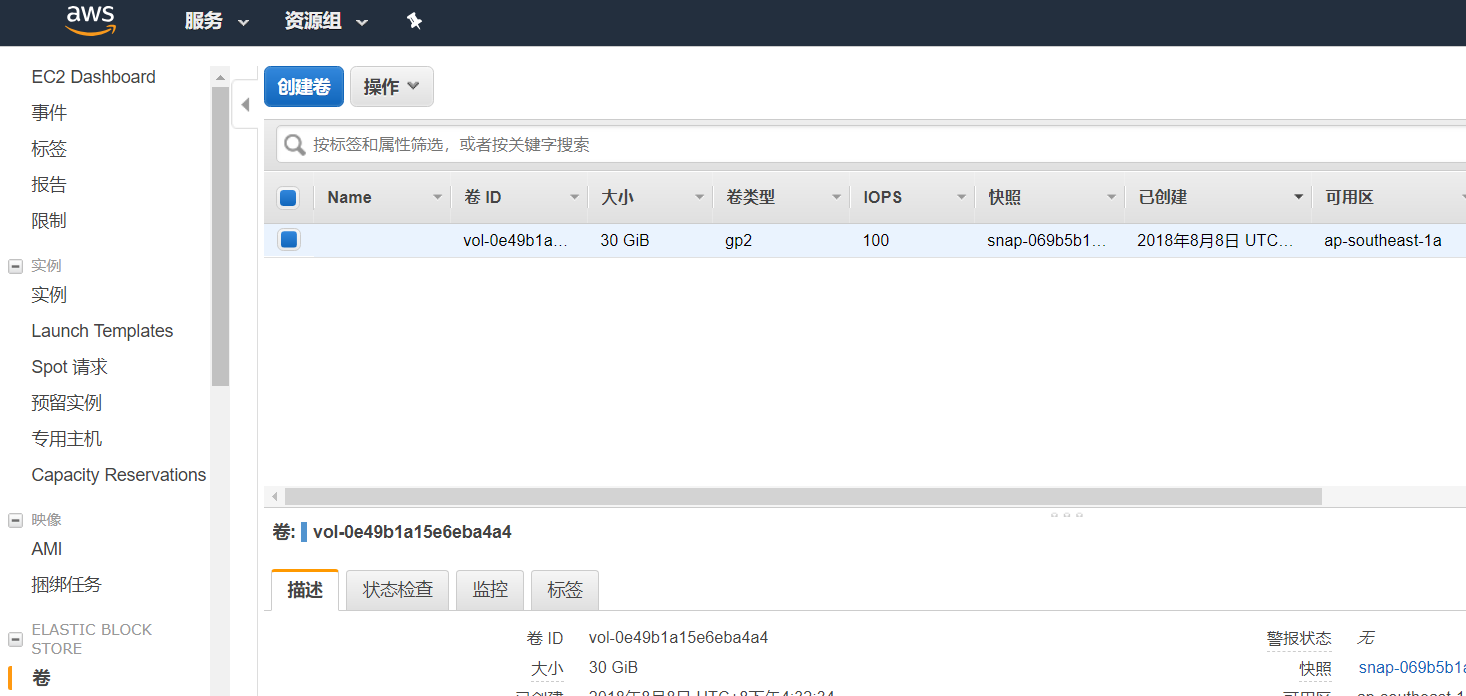Click horizontal scrollbar left arrow
1466x696 pixels.
[x=274, y=497]
